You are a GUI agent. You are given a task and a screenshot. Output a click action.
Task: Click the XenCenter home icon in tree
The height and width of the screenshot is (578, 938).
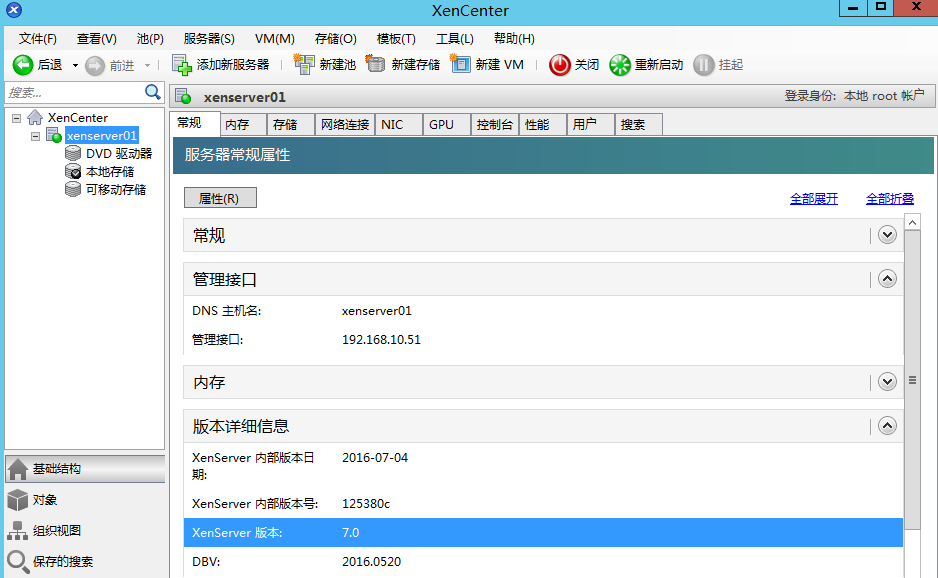coord(35,117)
